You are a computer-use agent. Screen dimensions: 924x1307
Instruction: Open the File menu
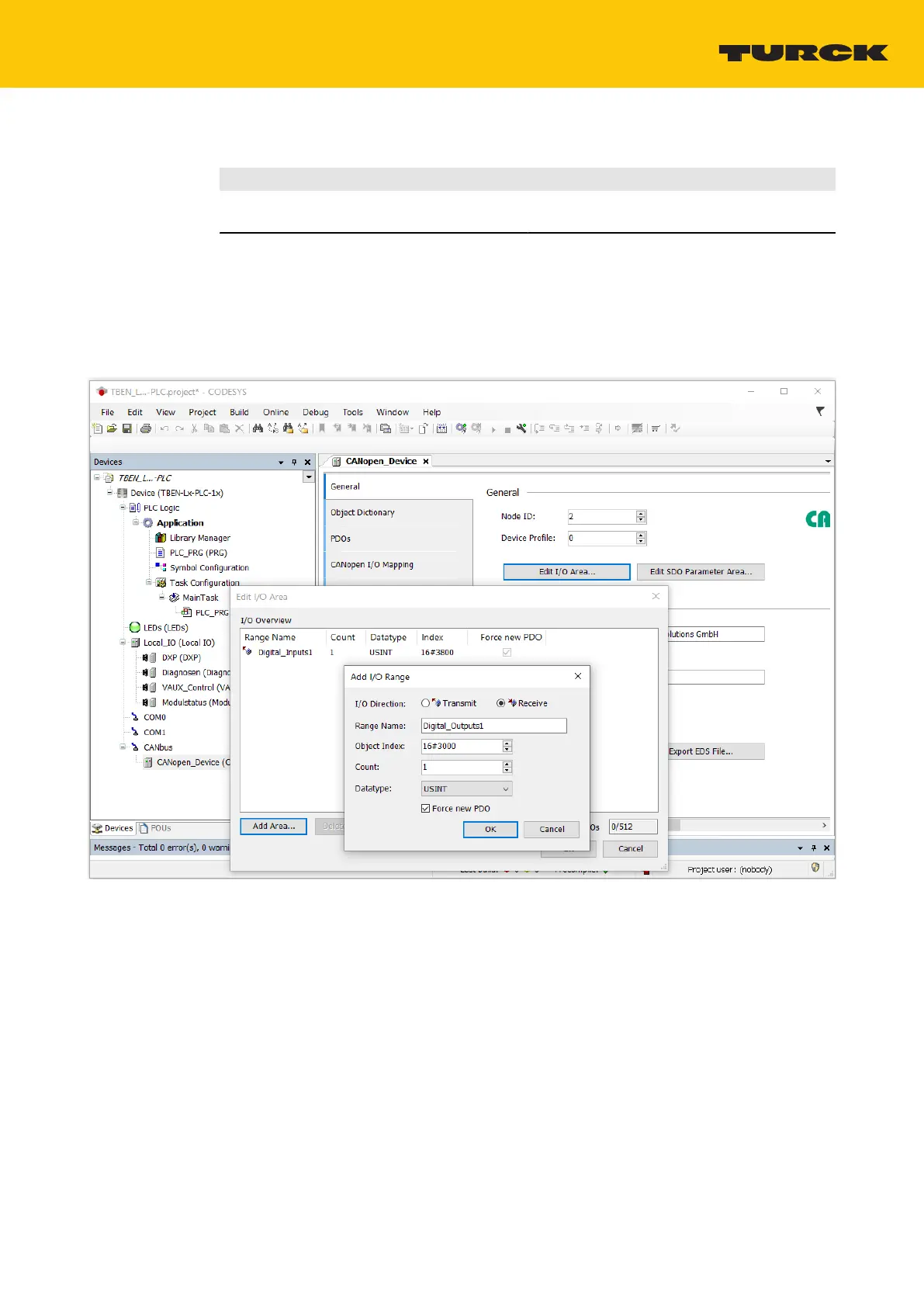tap(108, 412)
